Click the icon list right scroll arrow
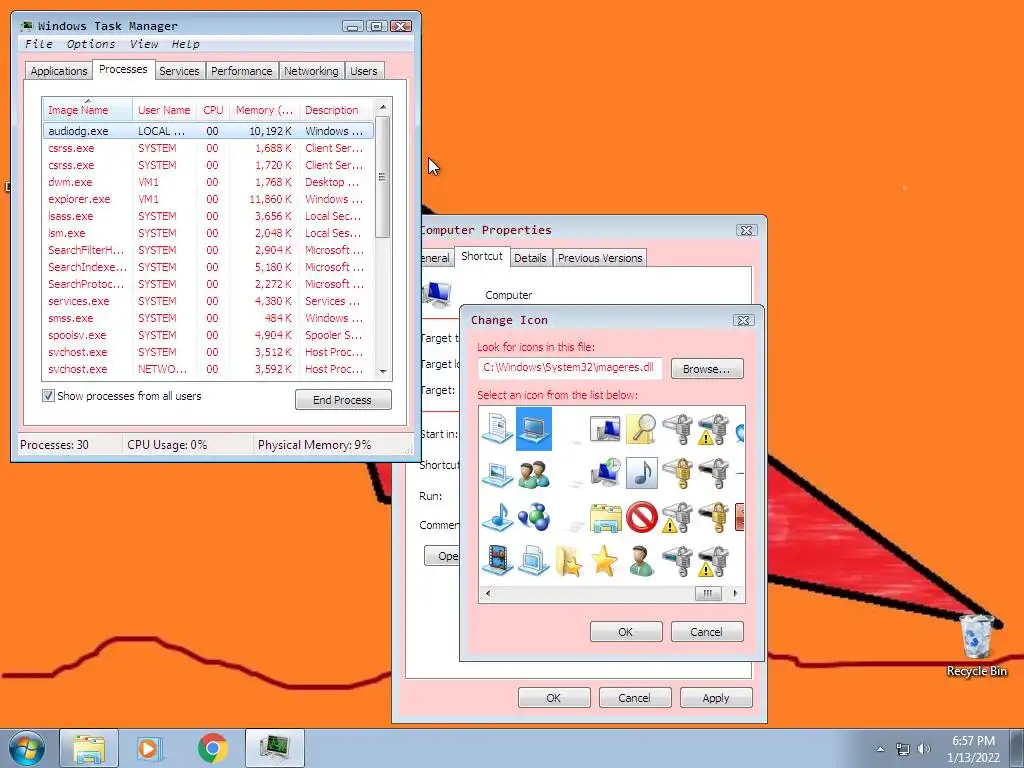Screen dimensions: 1024x768 (x=735, y=593)
